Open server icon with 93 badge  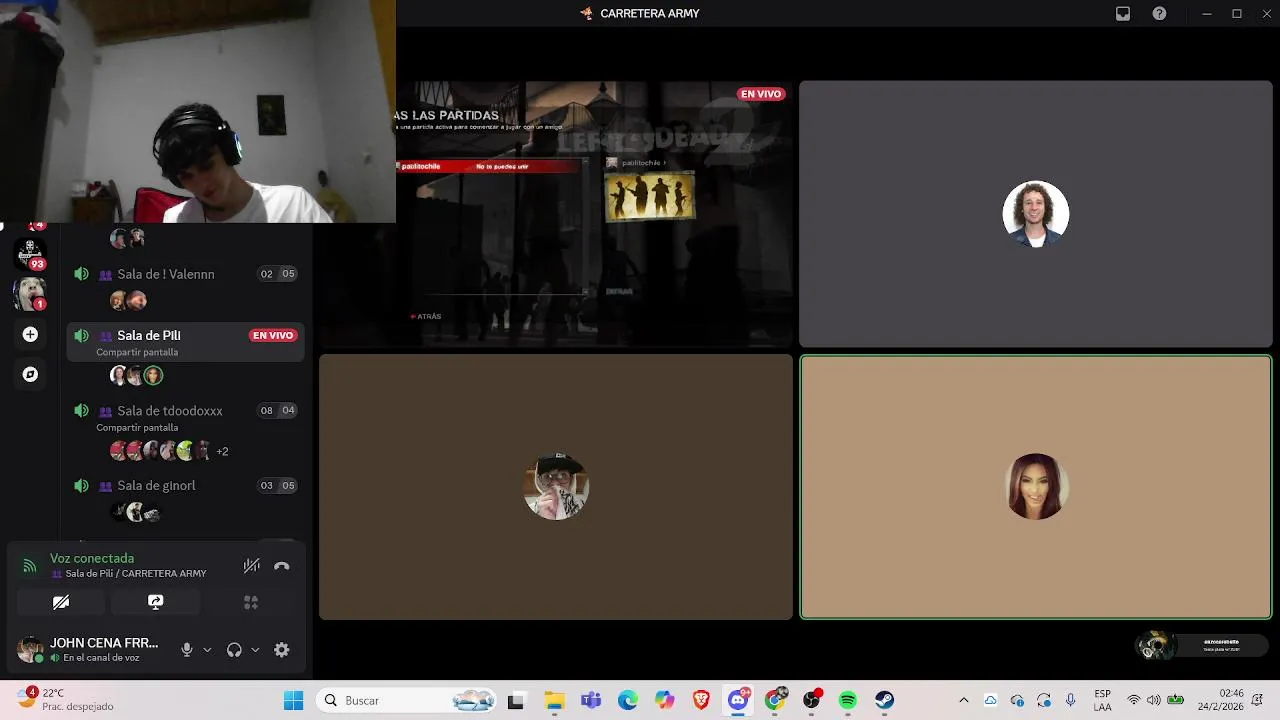point(30,253)
